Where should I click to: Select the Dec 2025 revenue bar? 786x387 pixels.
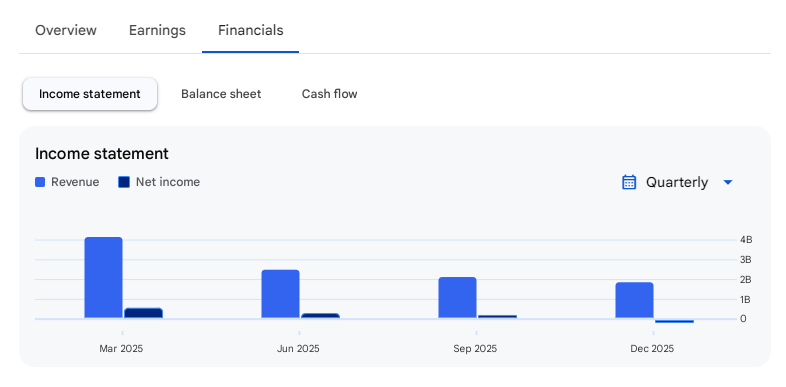click(634, 300)
